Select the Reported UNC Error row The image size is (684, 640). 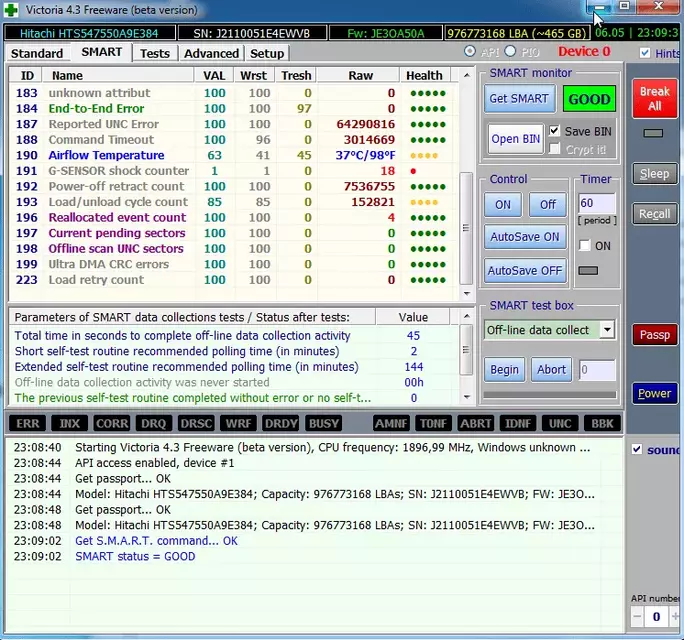[233, 124]
